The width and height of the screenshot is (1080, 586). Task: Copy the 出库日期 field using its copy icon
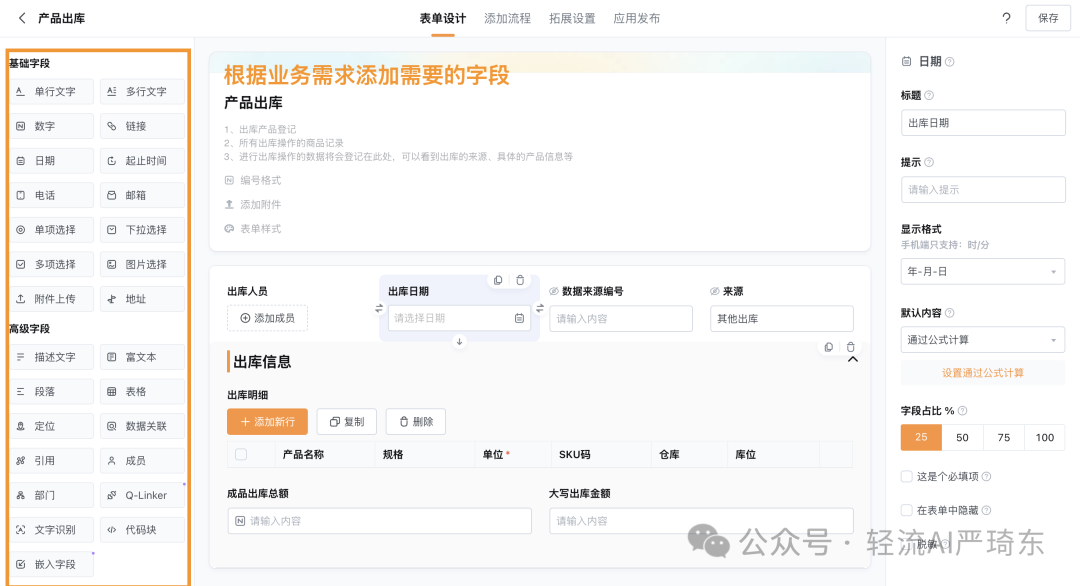pos(498,281)
